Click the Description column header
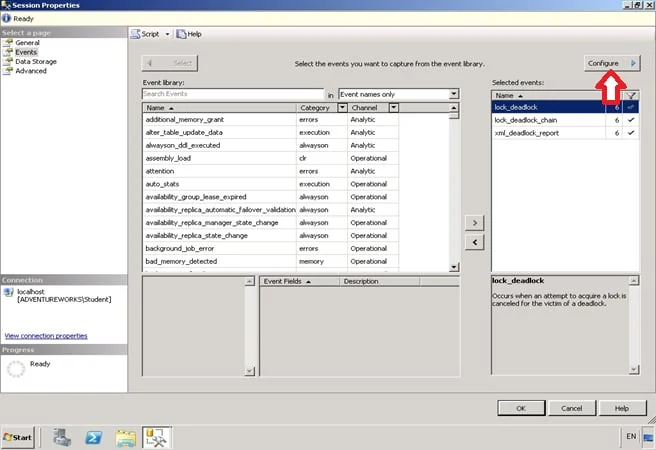The height and width of the screenshot is (450, 656). click(379, 281)
